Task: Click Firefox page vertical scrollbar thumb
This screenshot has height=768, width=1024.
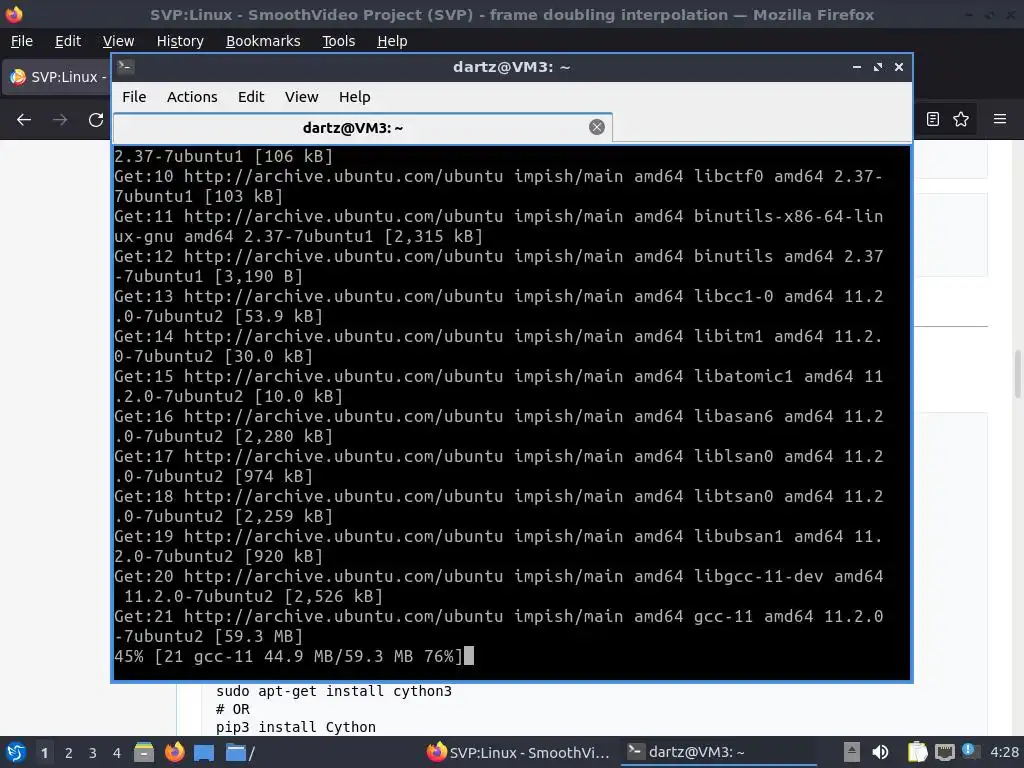Action: [1017, 374]
